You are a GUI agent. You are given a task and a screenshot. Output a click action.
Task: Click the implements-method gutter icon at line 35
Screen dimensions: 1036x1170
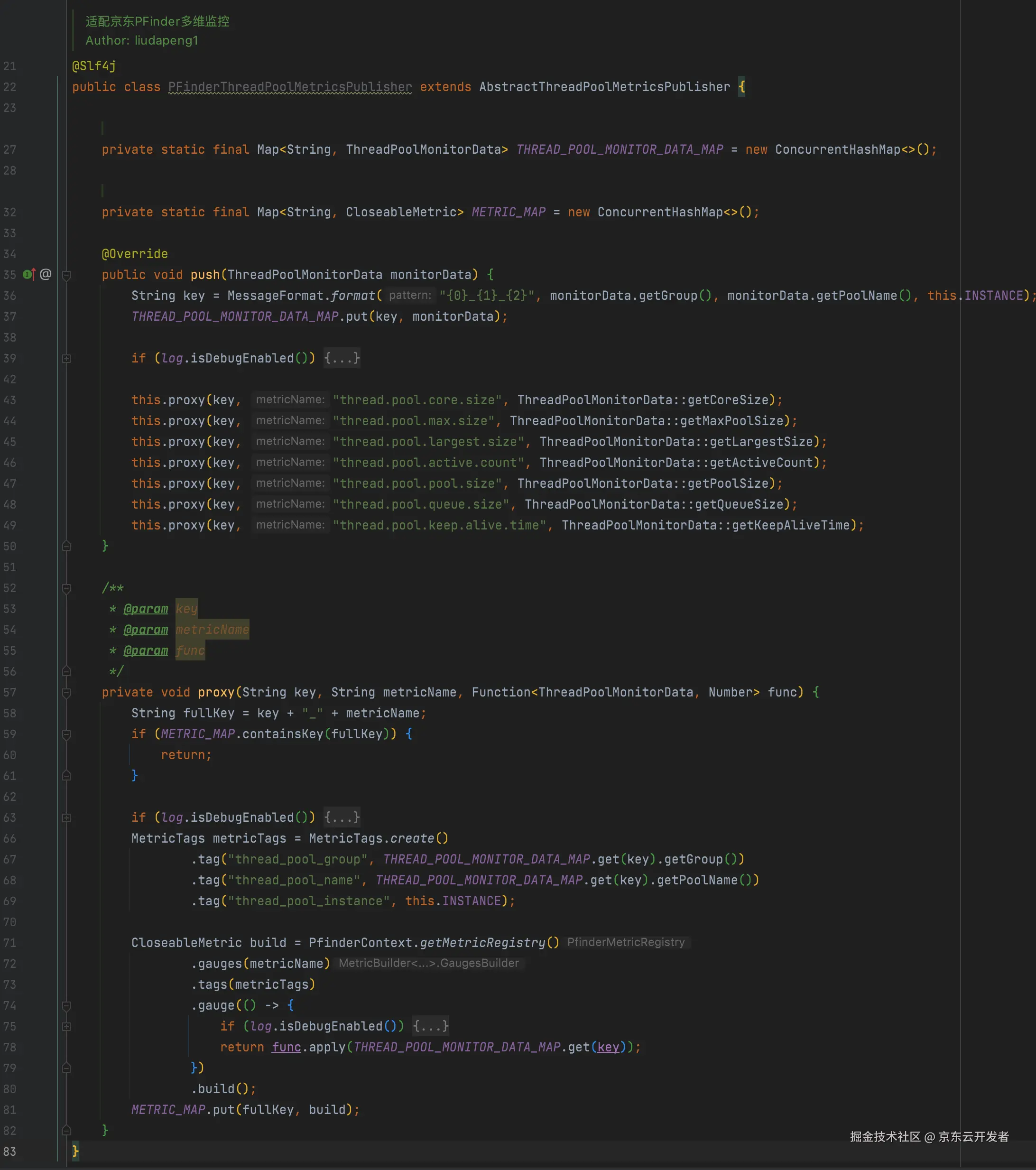coord(28,275)
